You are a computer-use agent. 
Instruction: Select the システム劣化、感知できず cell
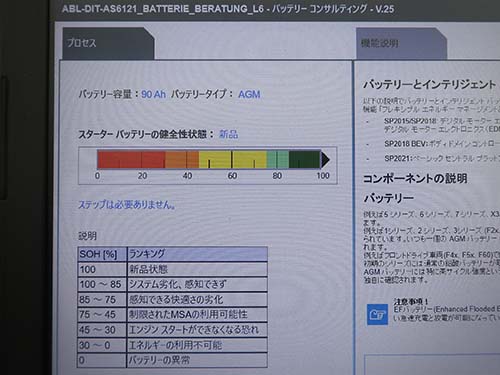tap(197, 284)
